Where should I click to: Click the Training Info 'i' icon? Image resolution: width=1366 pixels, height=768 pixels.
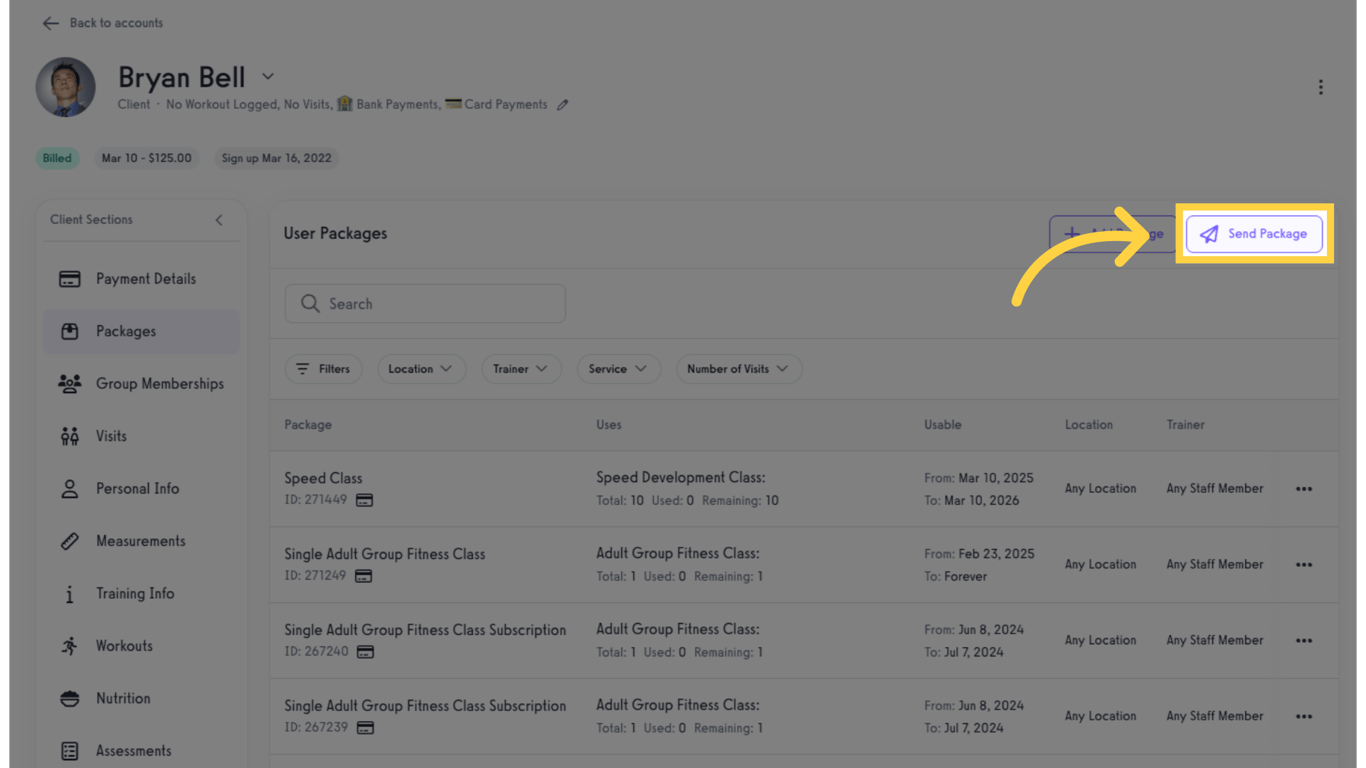coord(69,594)
